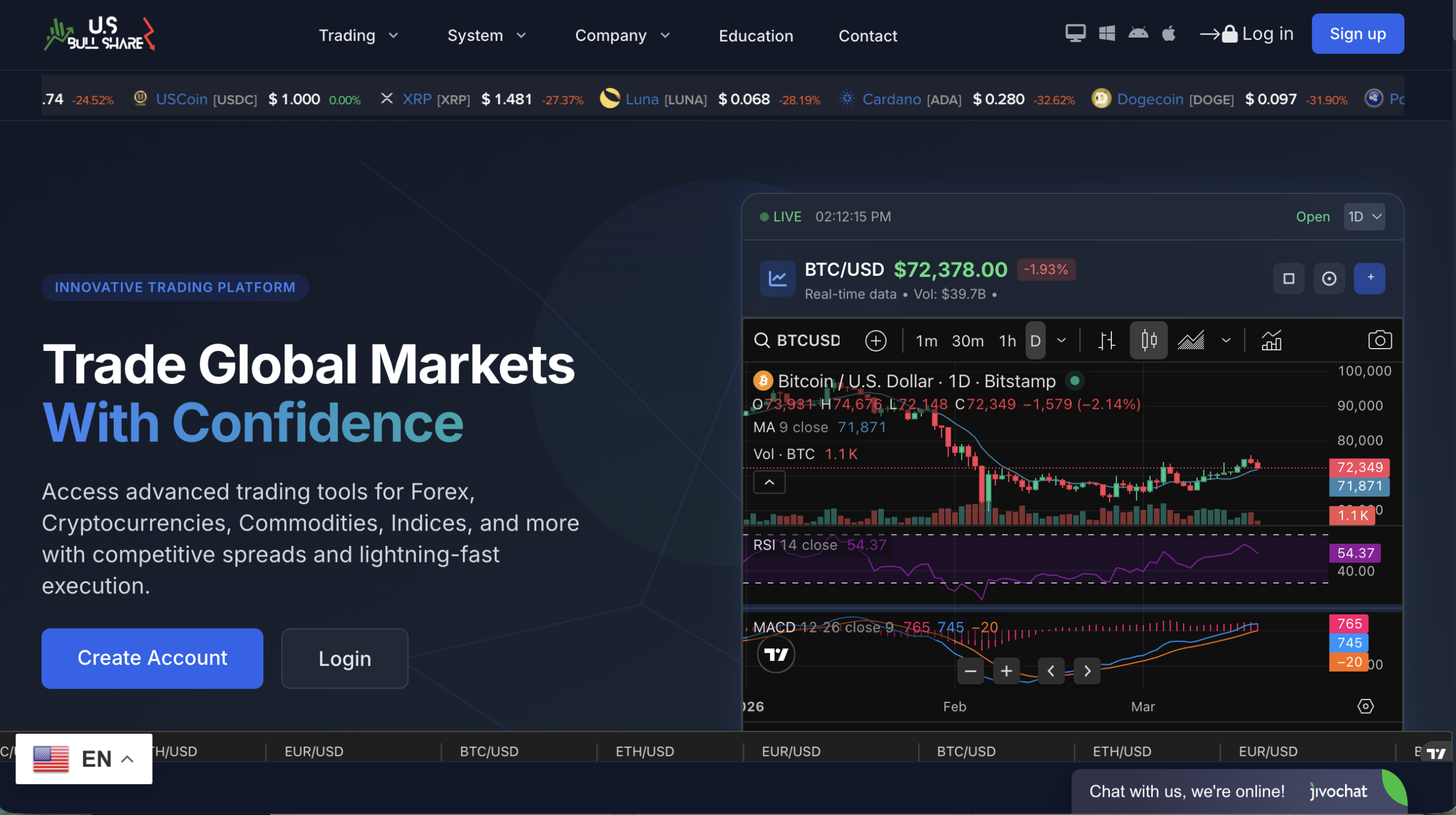Viewport: 1456px width, 815px height.
Task: Open the Contact menu item
Action: 867,35
